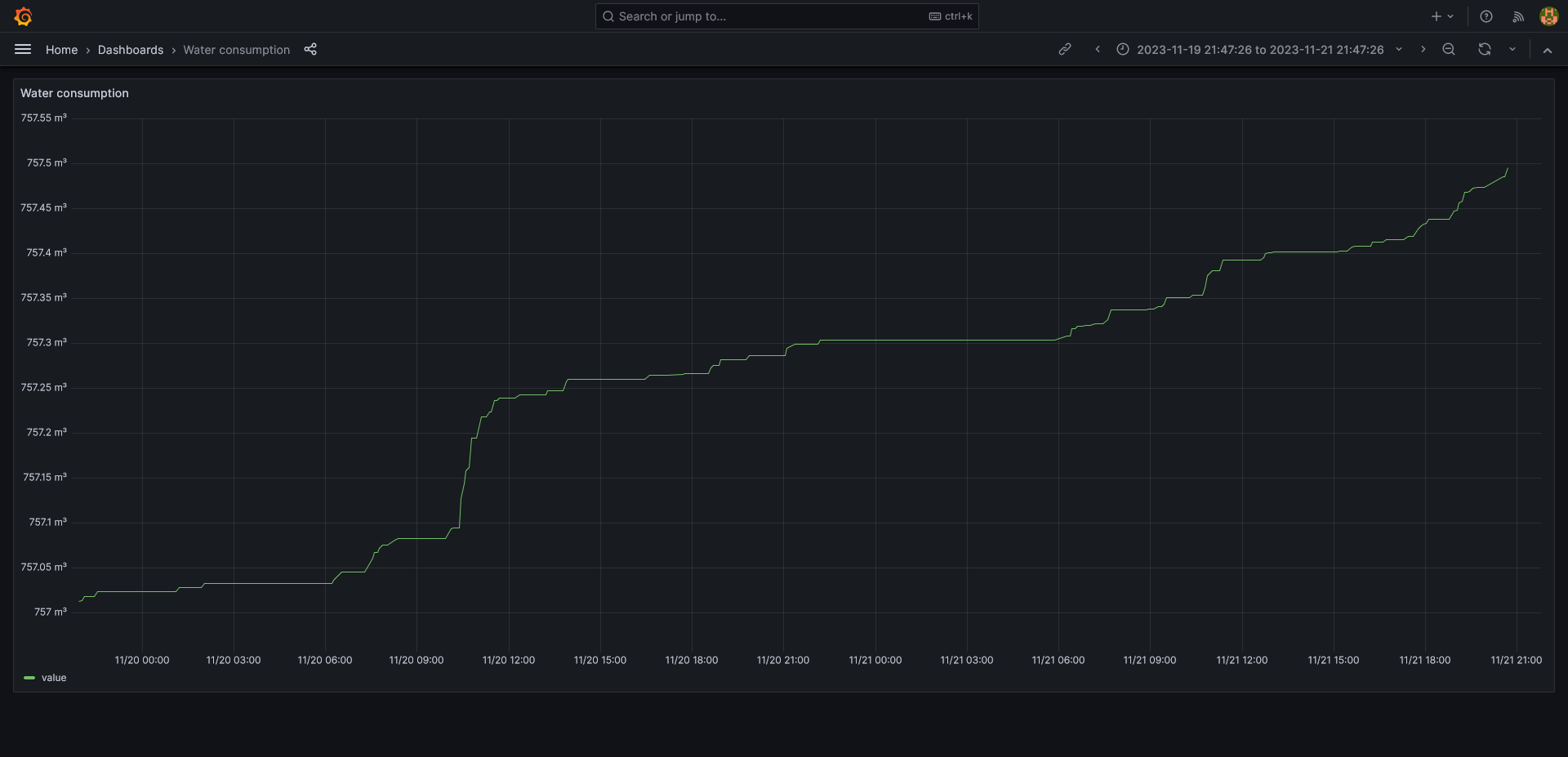
Task: Toggle the value series in legend
Action: coord(54,678)
